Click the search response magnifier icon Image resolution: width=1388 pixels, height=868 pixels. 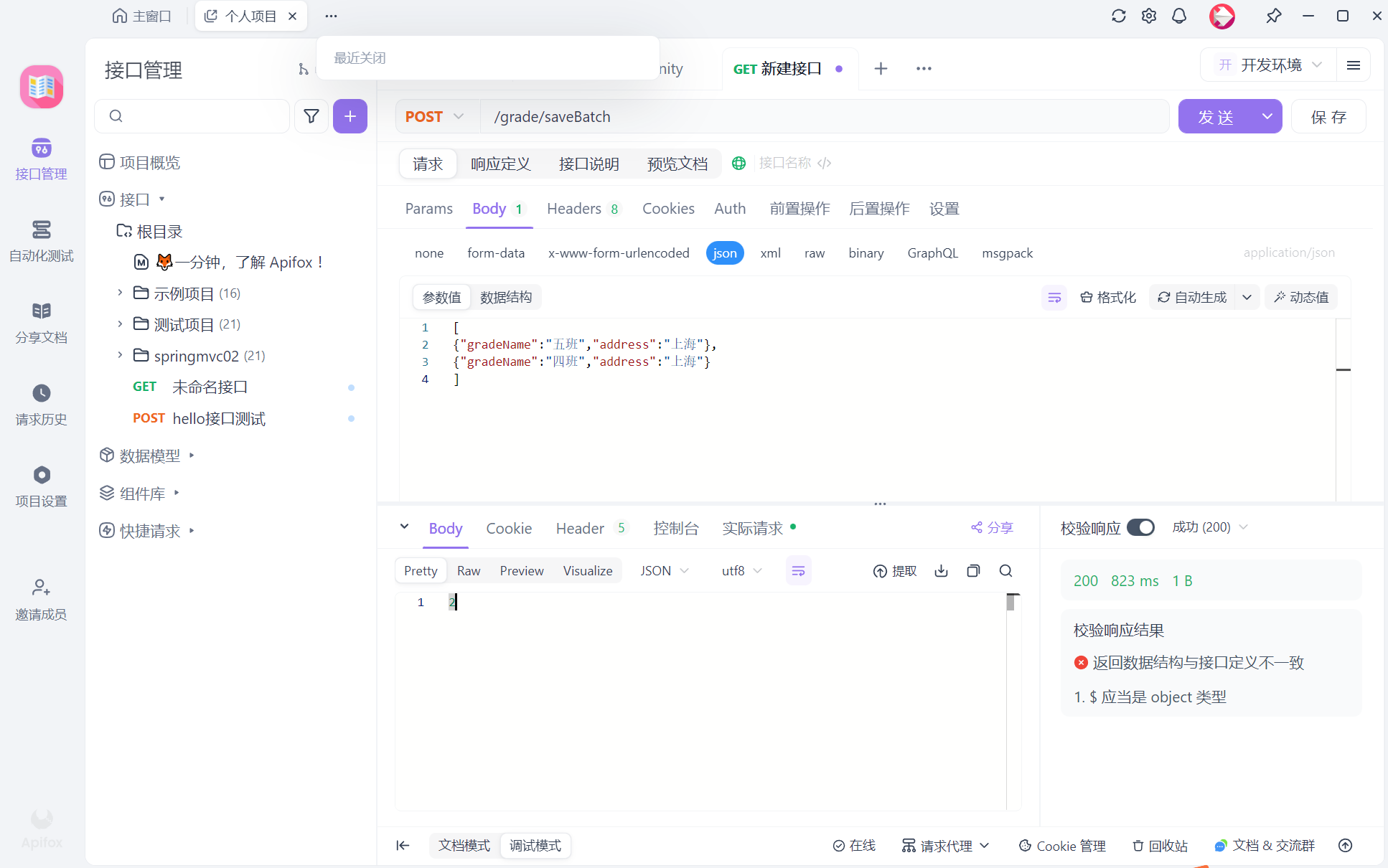point(1005,571)
